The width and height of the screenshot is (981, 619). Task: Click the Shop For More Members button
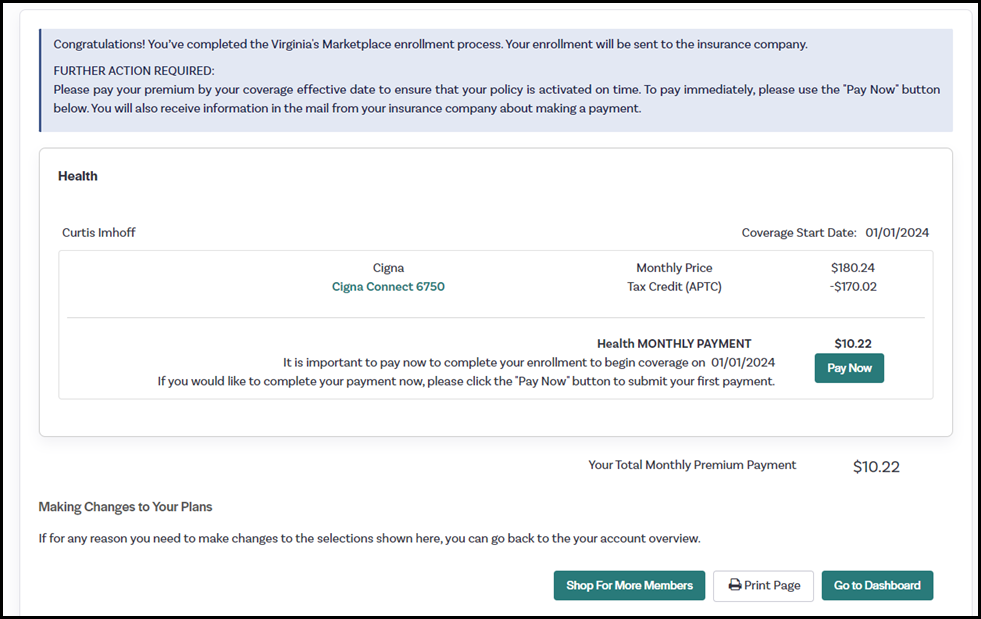pos(629,585)
